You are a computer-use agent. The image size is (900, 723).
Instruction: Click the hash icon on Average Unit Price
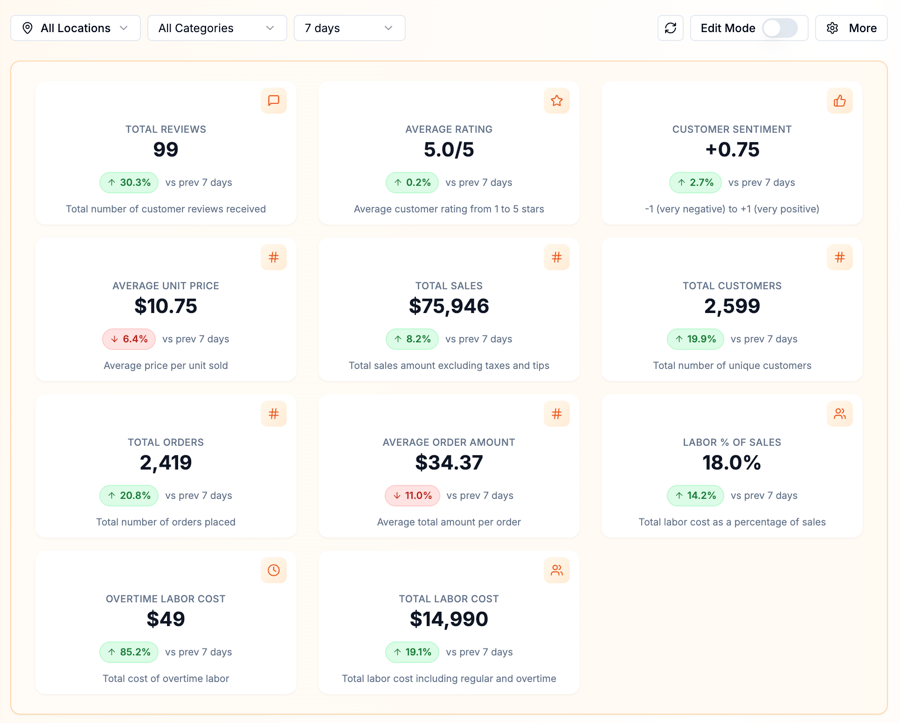273,258
